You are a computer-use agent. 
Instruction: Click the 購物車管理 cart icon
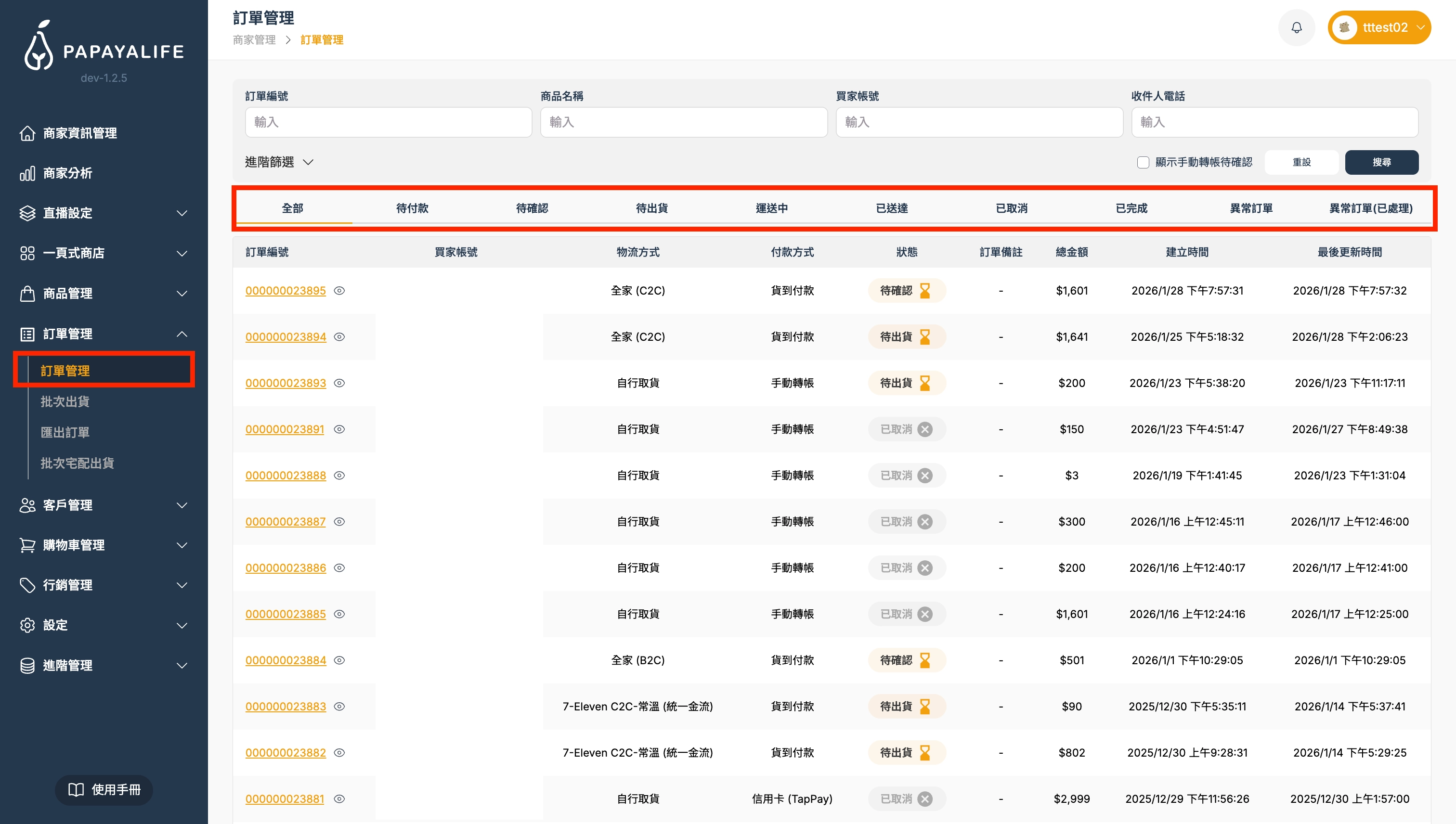27,545
